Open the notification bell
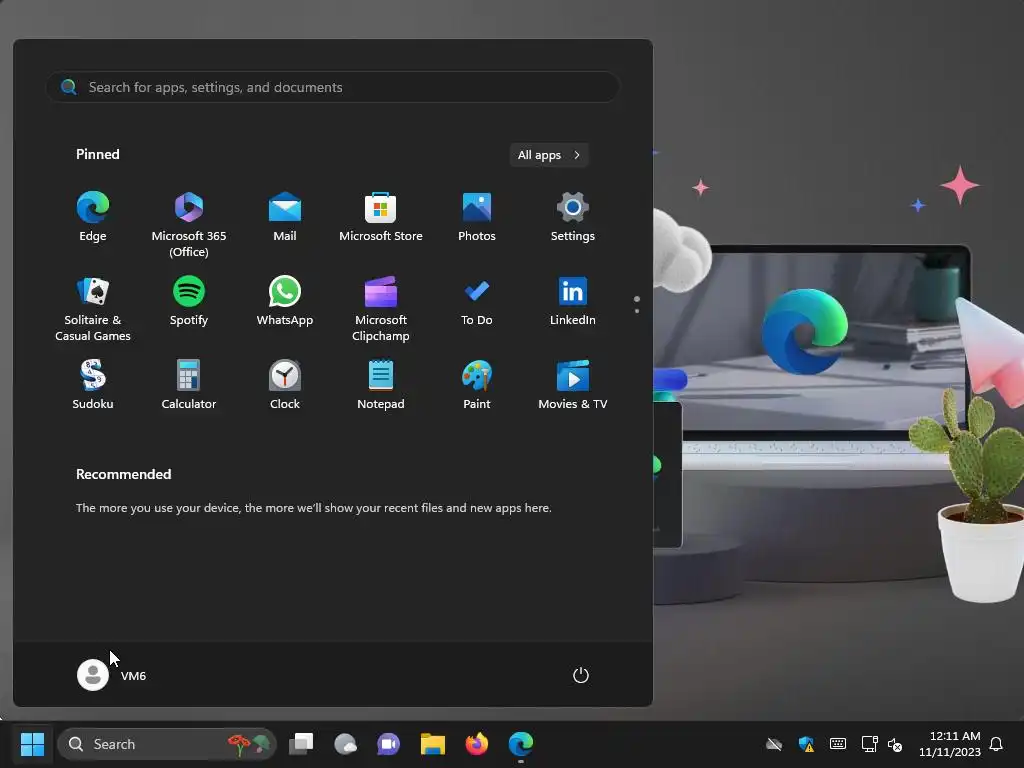Image resolution: width=1024 pixels, height=768 pixels. pyautogui.click(x=996, y=744)
